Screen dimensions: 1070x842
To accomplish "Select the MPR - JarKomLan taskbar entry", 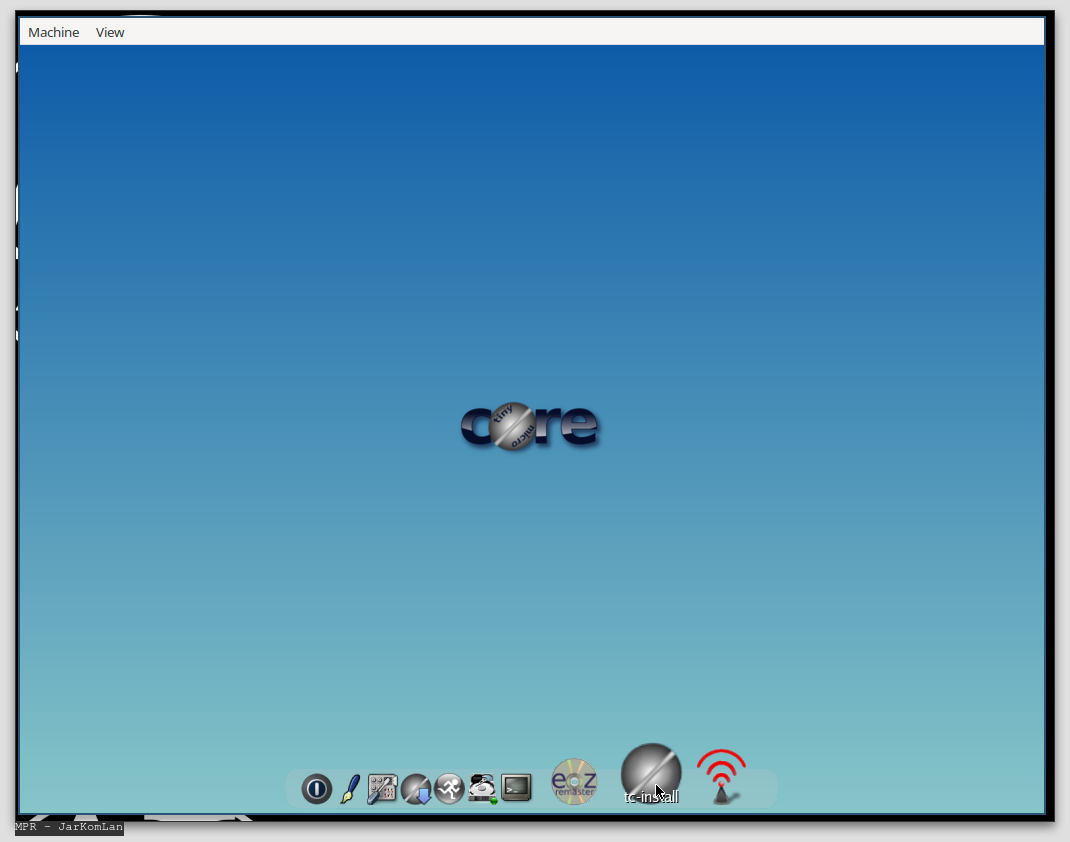I will (63, 828).
